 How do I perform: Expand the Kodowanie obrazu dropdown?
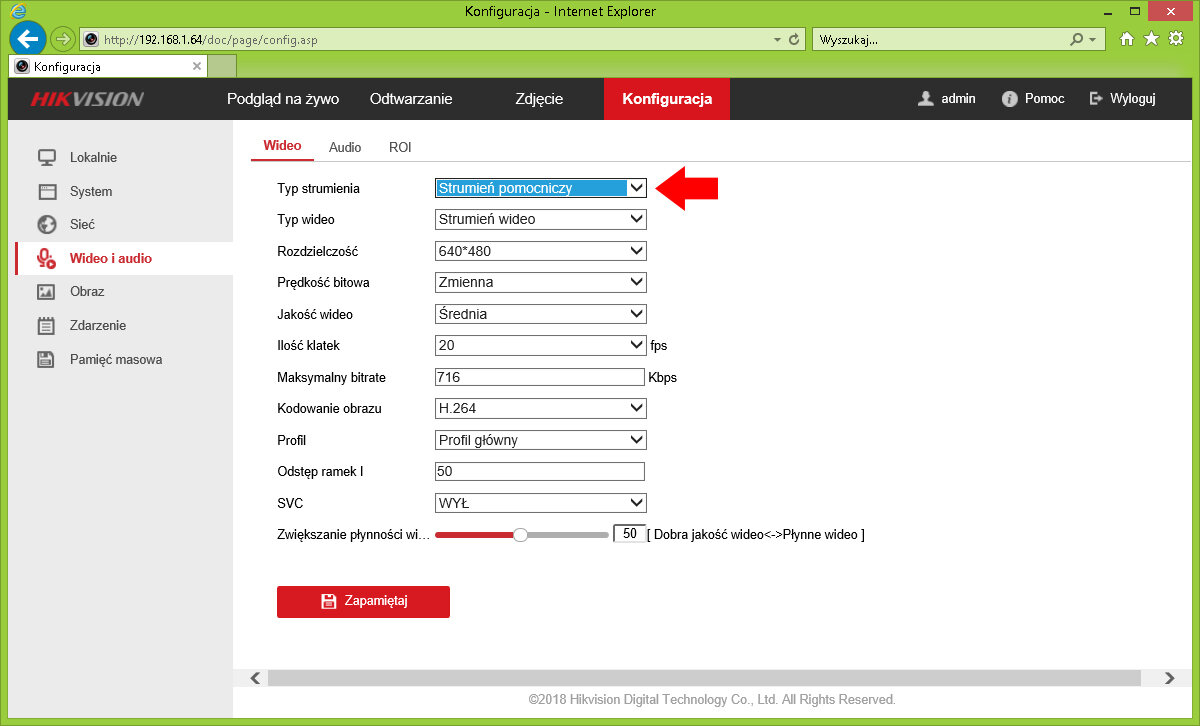click(541, 408)
